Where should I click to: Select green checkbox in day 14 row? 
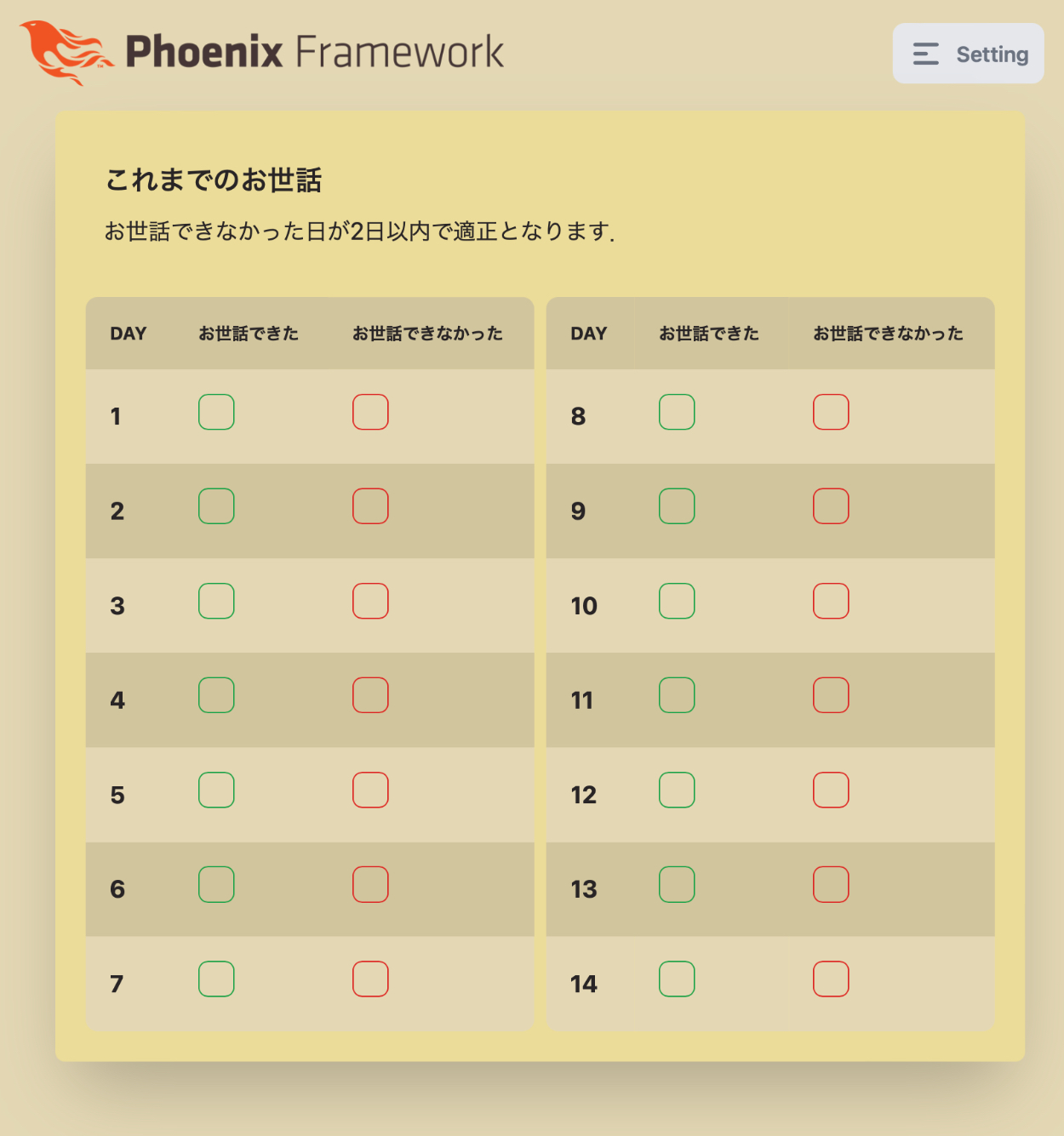[677, 979]
